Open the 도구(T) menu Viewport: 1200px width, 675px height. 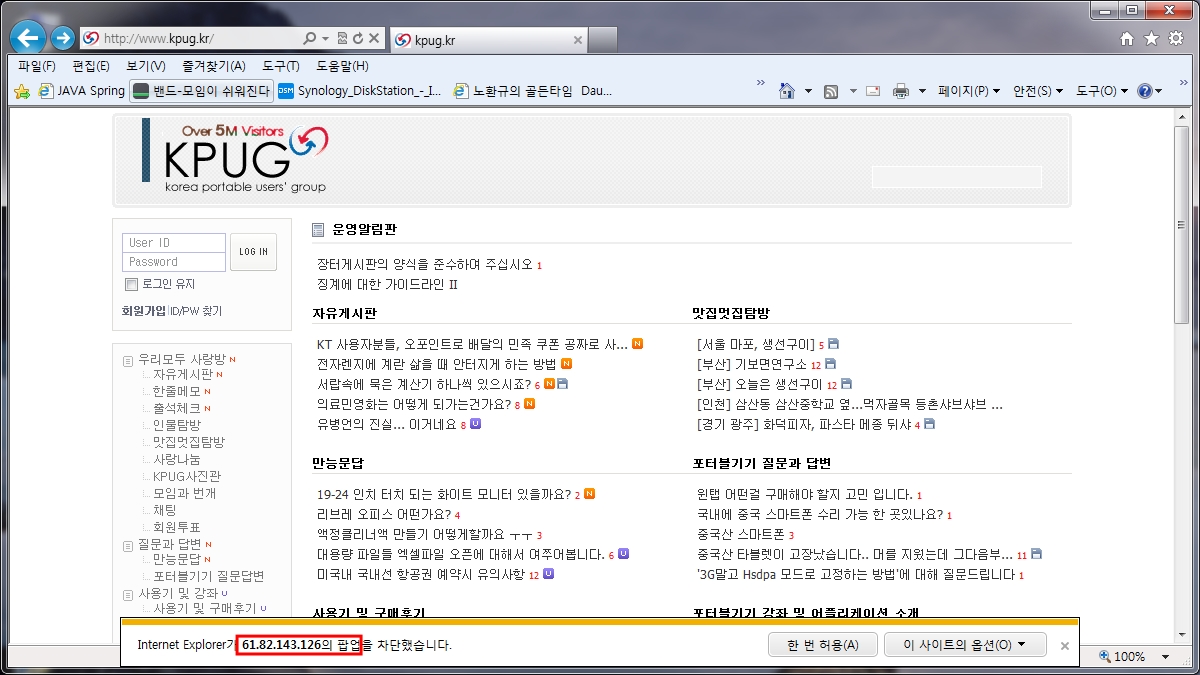pos(282,66)
